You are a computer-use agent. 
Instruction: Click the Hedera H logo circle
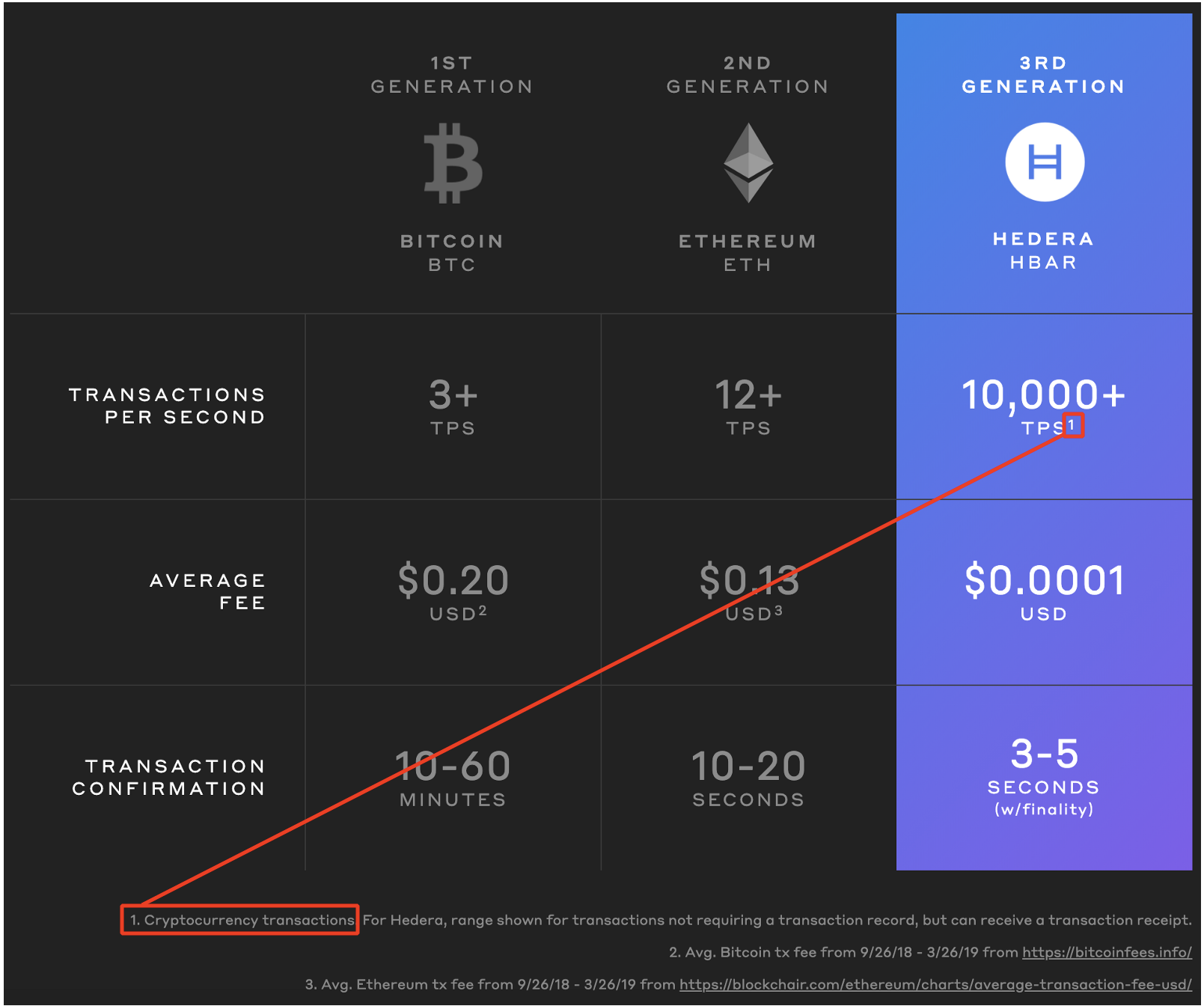1045,162
